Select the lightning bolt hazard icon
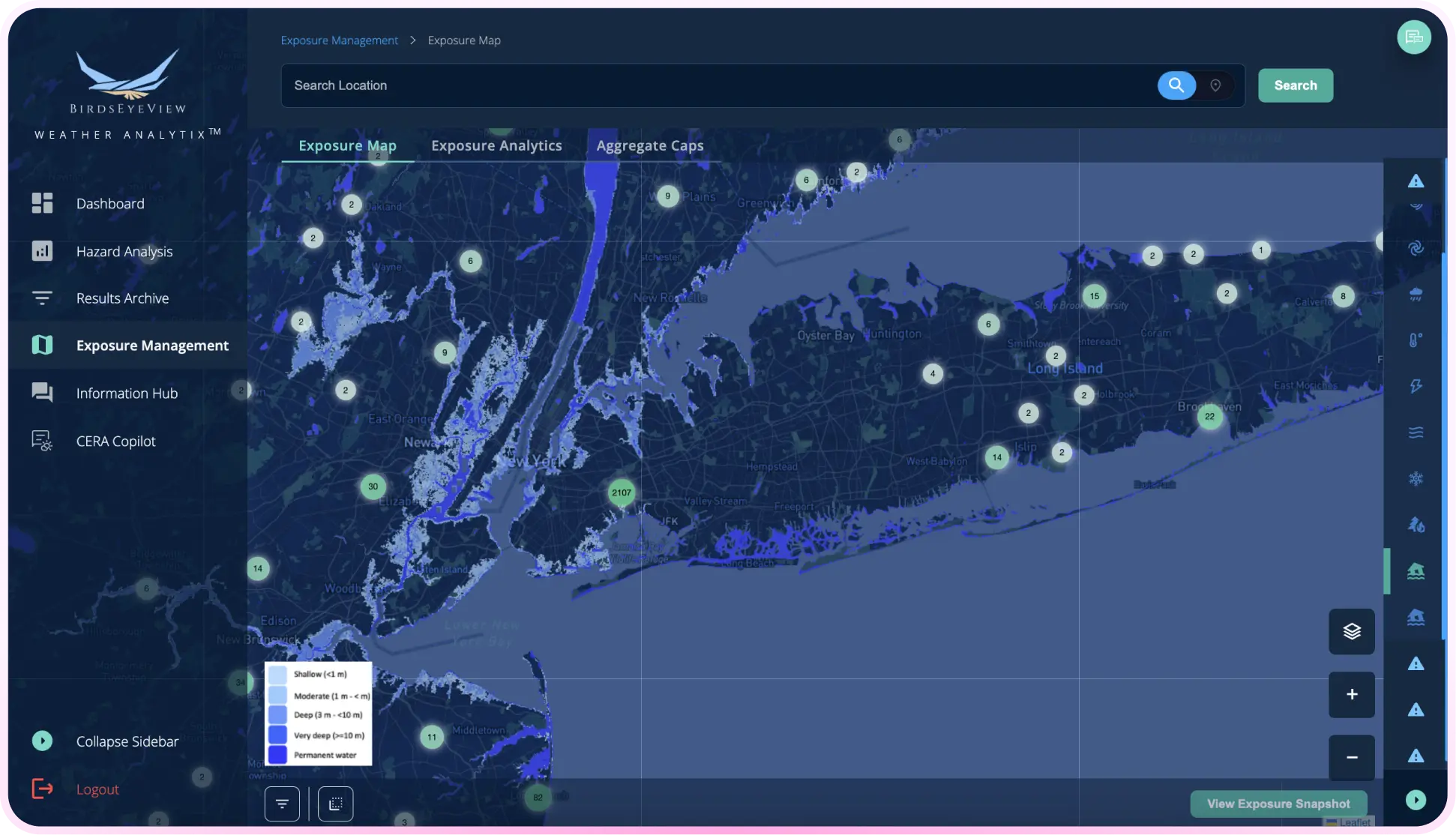 pos(1416,386)
